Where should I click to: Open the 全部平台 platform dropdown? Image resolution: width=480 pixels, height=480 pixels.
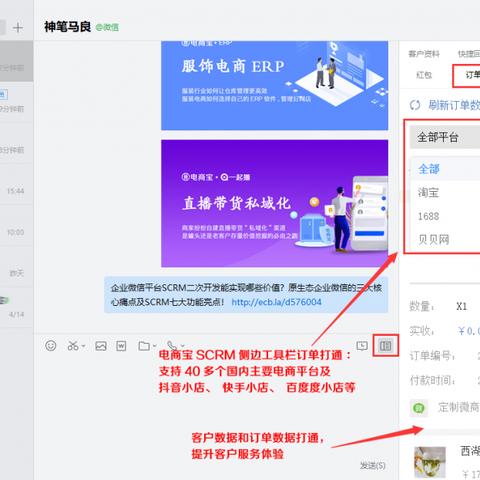445,137
